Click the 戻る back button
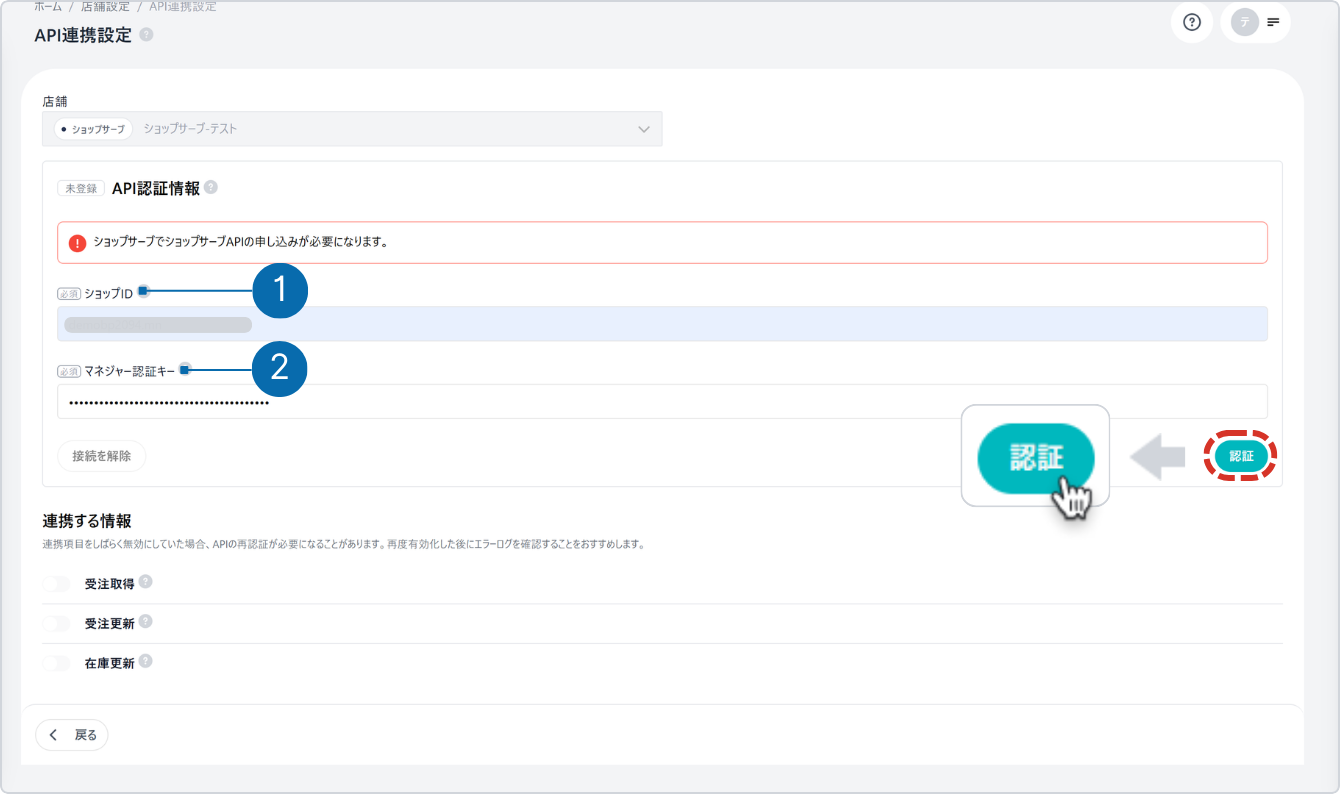The height and width of the screenshot is (797, 1340). pyautogui.click(x=72, y=735)
